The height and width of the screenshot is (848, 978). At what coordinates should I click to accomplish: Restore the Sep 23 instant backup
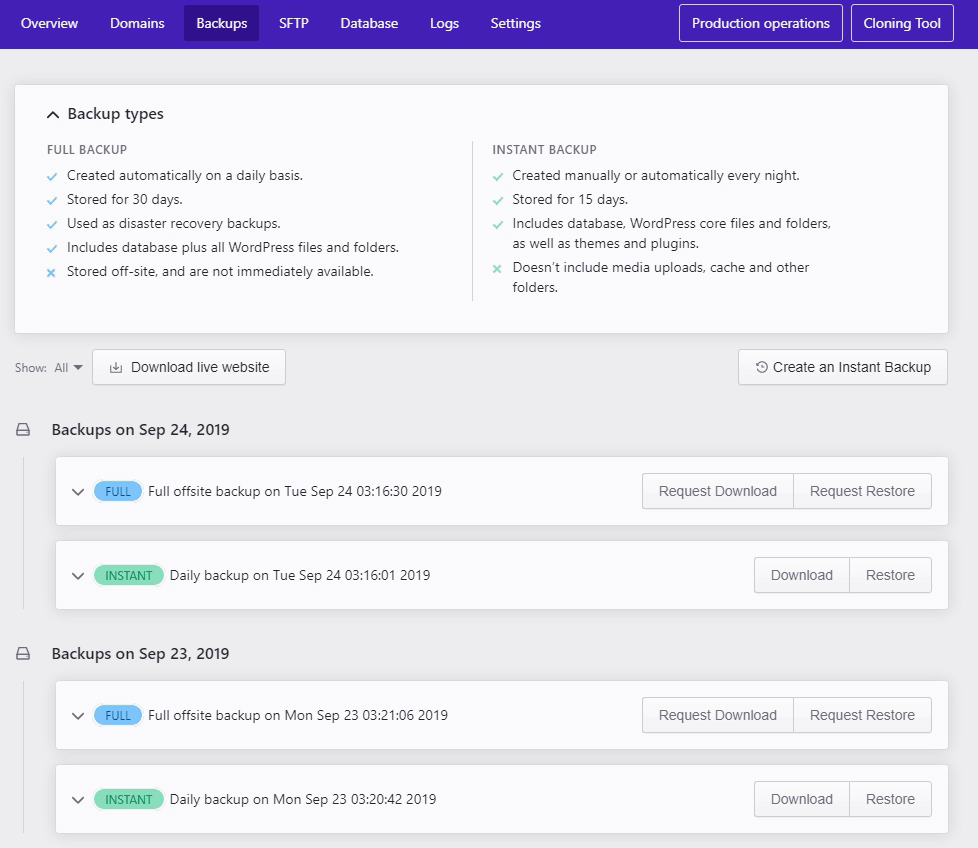click(890, 799)
